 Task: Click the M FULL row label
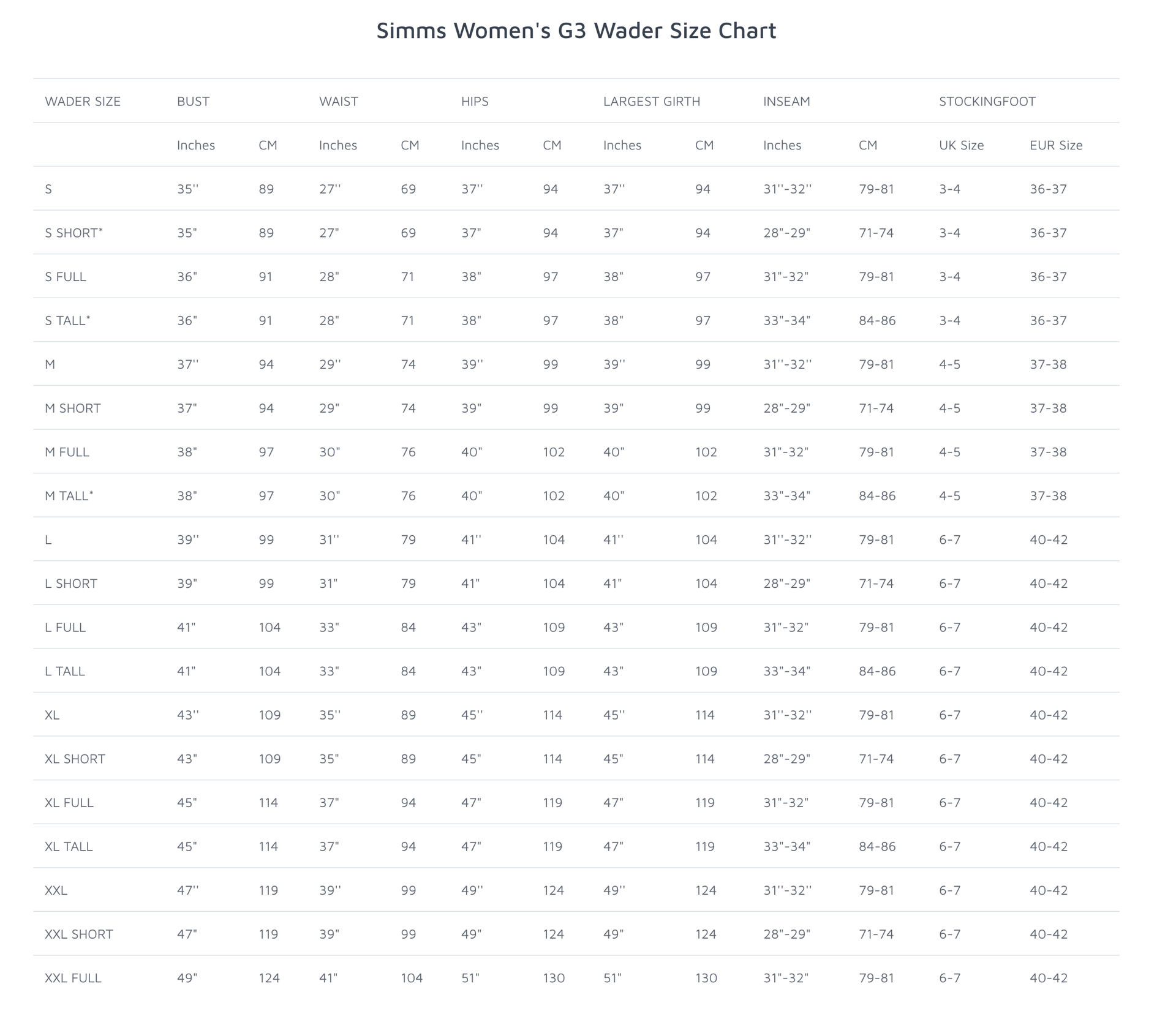[67, 453]
